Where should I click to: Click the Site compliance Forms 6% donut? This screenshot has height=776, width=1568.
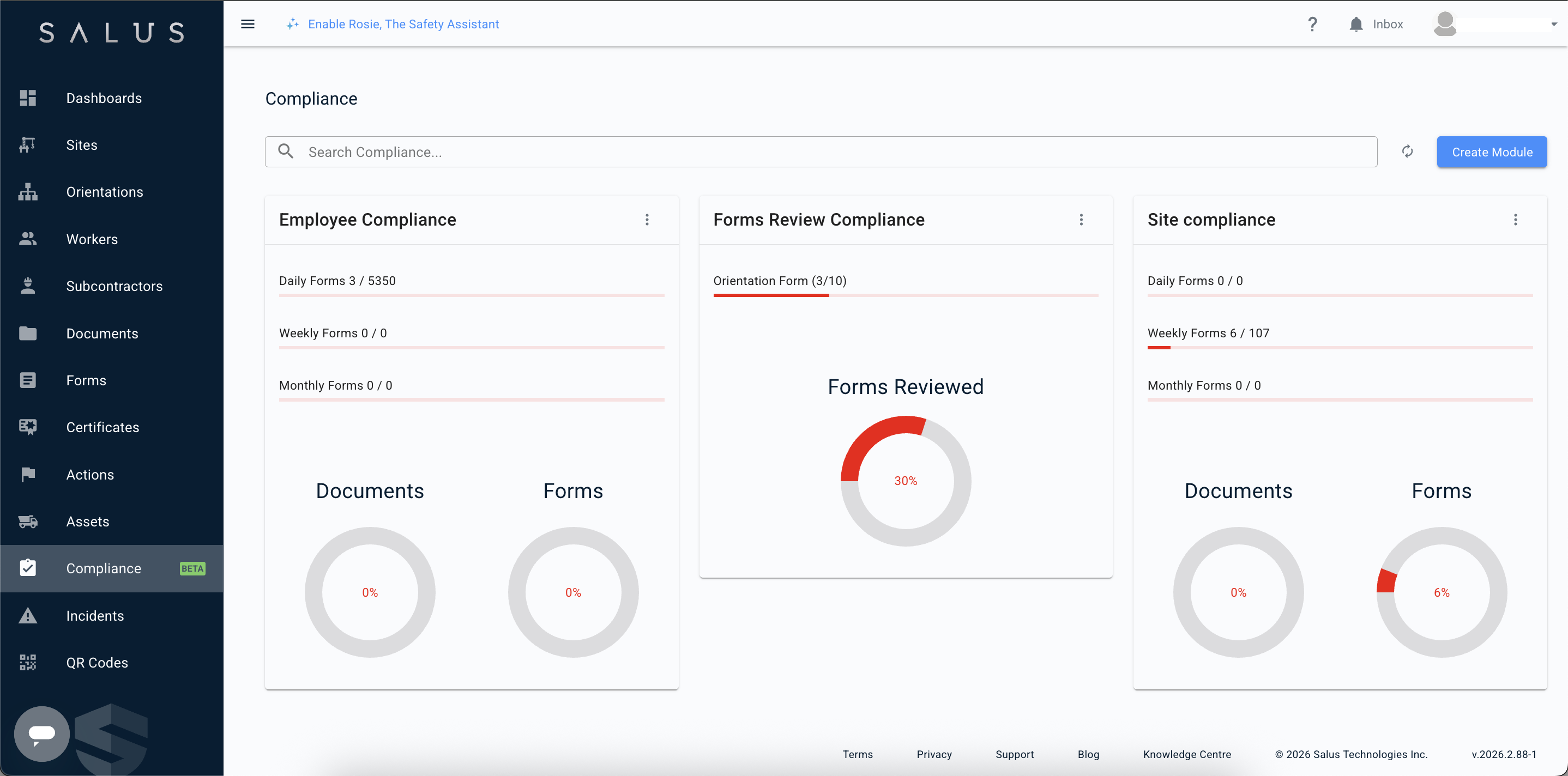tap(1442, 592)
